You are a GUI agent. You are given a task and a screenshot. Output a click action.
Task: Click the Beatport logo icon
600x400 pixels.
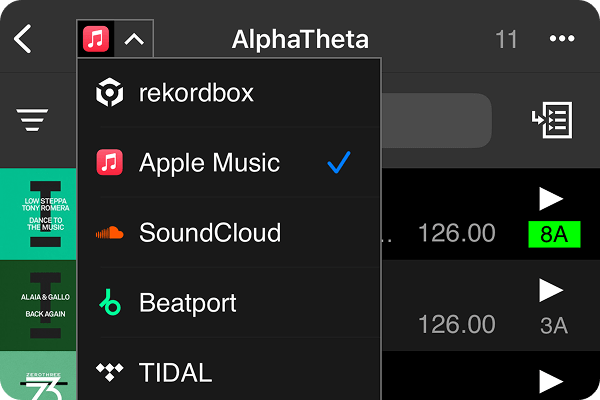coord(109,303)
